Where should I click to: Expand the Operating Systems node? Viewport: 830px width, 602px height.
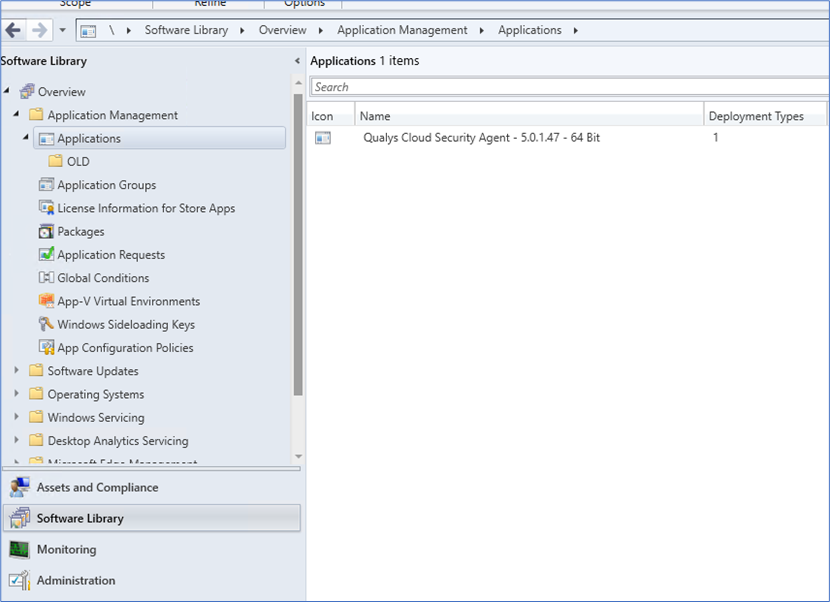click(x=16, y=394)
